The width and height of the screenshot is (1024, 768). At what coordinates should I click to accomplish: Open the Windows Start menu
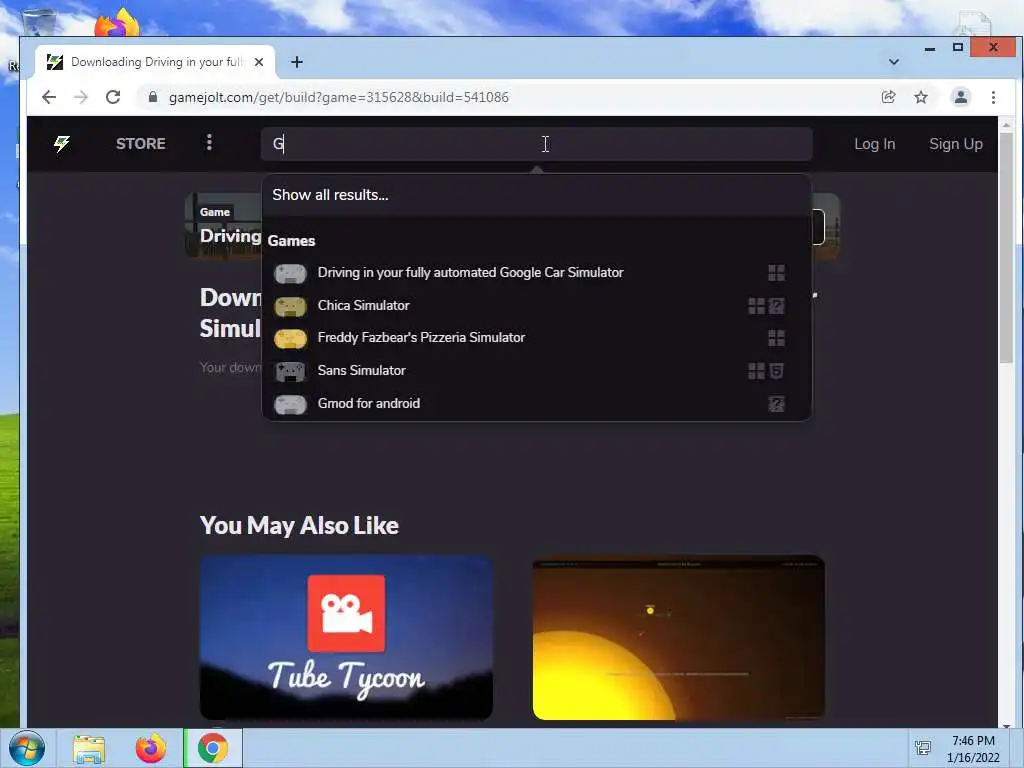point(27,748)
